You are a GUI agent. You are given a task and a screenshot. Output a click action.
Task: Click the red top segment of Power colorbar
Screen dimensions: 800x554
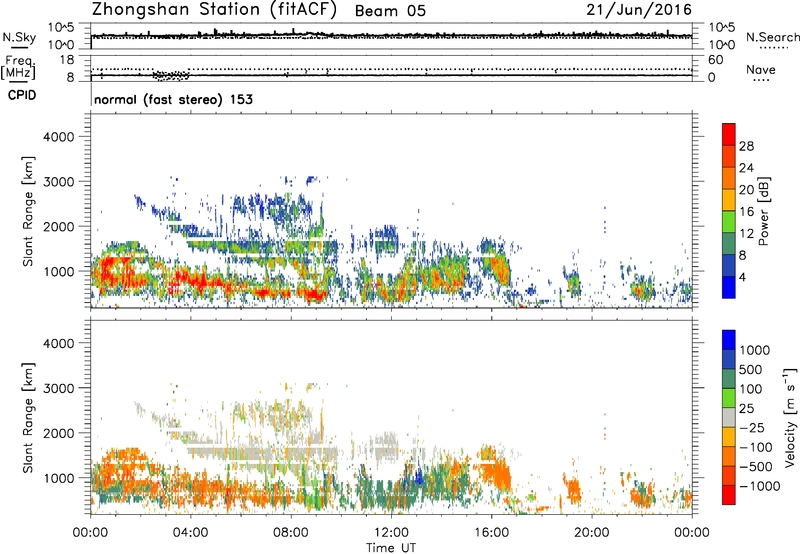[x=729, y=135]
